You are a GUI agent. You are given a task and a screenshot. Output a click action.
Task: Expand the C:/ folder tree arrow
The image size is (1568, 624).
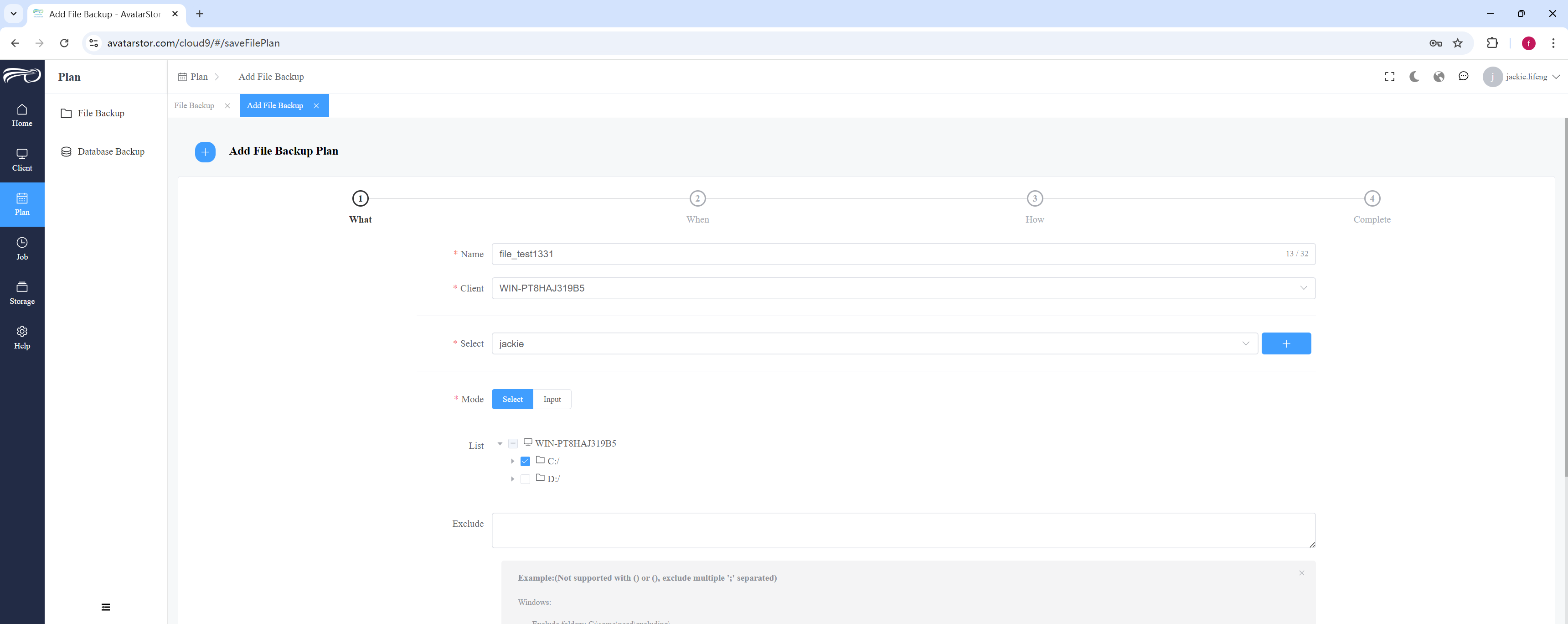tap(512, 461)
